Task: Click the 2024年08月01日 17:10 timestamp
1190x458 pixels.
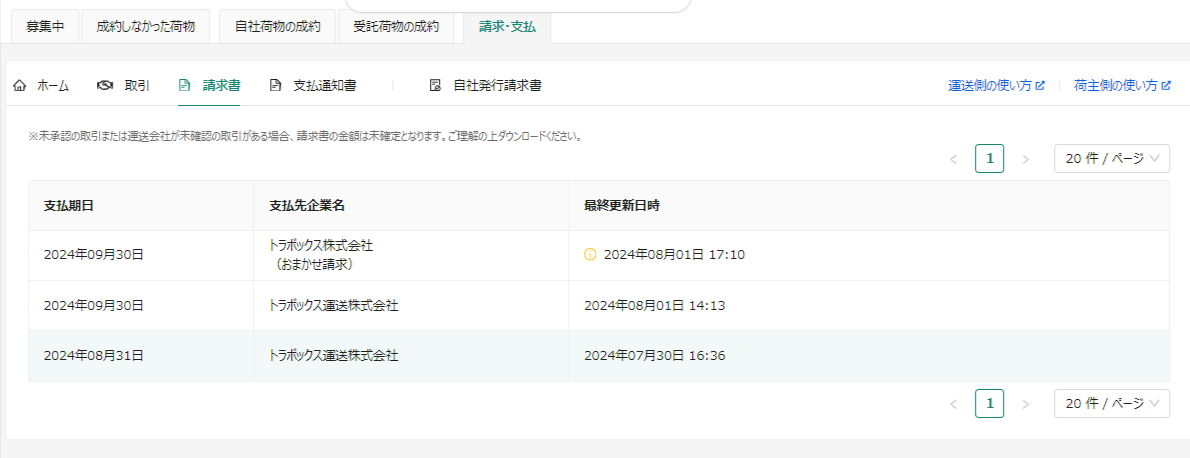Action: (x=675, y=255)
